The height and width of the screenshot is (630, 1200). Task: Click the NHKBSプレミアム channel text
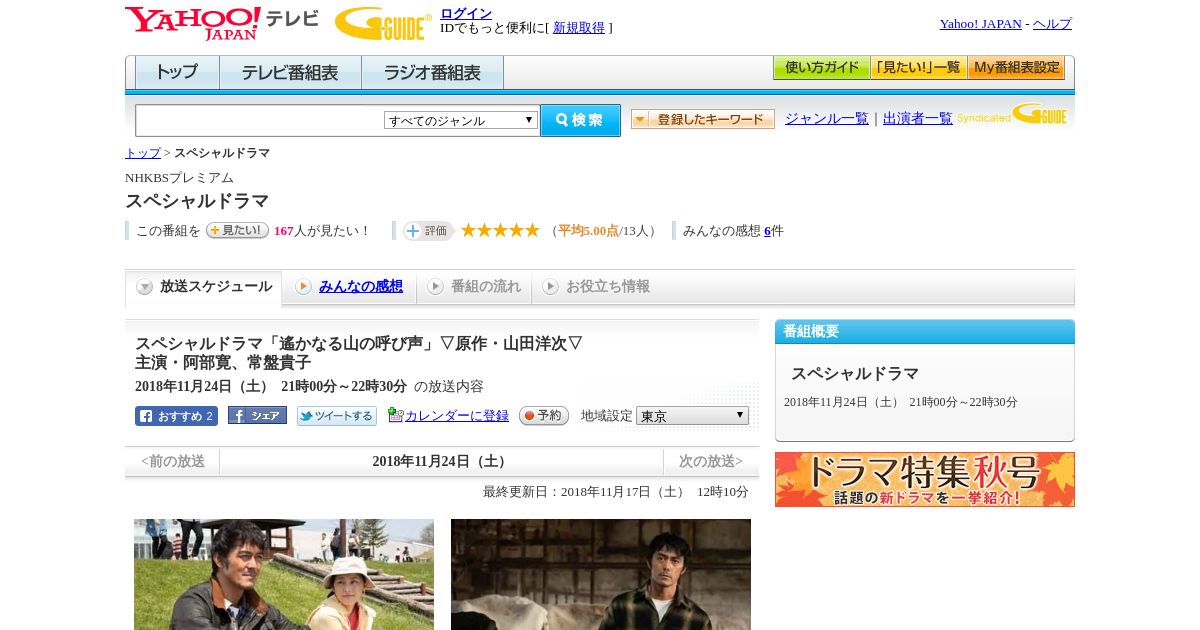pyautogui.click(x=179, y=178)
